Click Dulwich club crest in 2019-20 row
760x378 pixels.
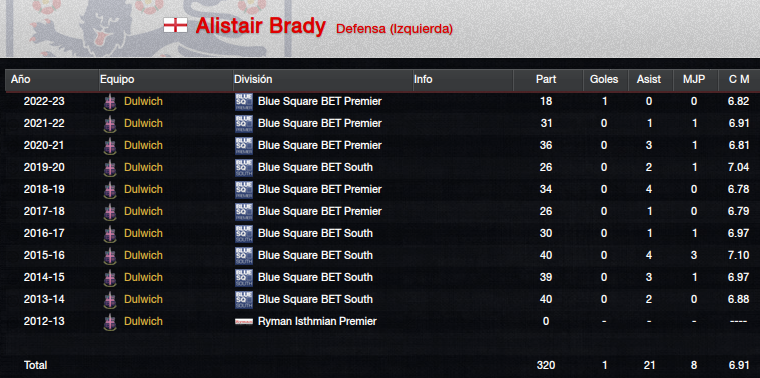tap(111, 168)
